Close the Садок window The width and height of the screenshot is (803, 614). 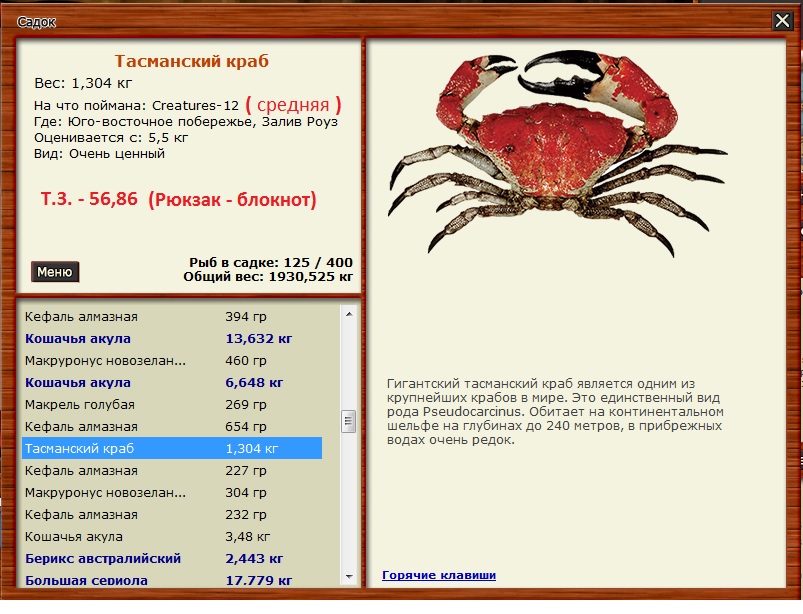coord(782,20)
